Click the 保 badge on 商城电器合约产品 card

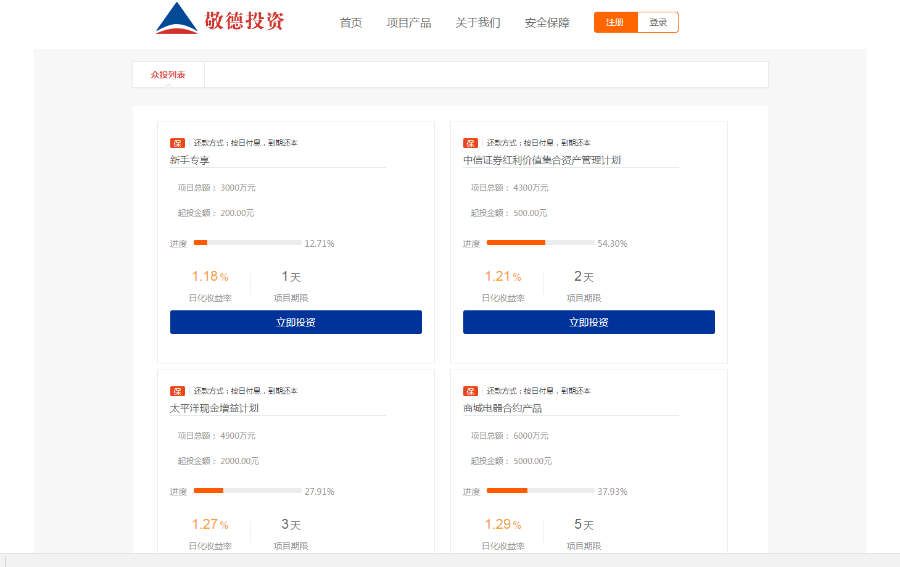[470, 391]
